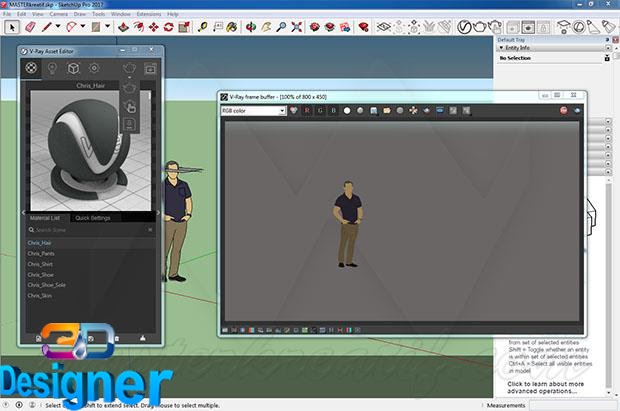The width and height of the screenshot is (620, 411).
Task: Stop rendering with red button
Action: point(563,111)
